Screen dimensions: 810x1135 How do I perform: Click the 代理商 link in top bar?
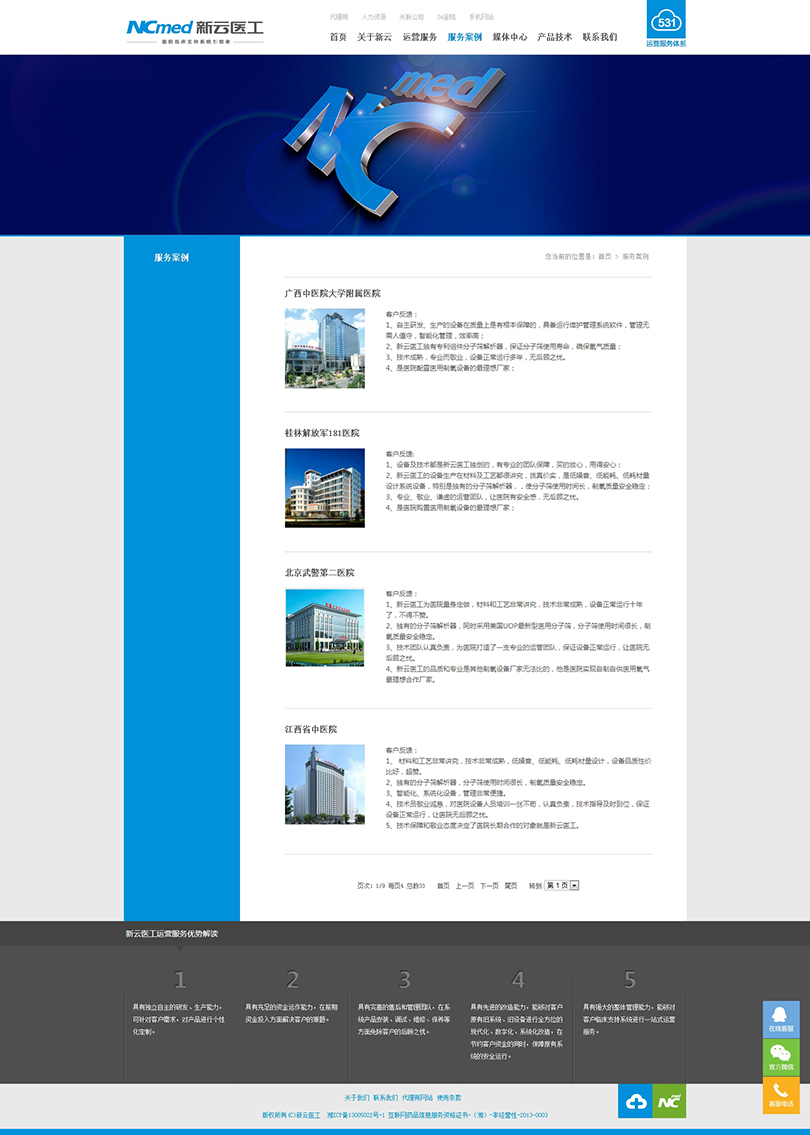pos(339,17)
